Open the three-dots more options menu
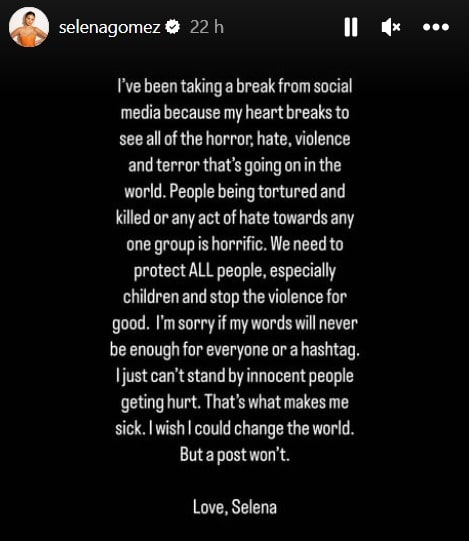 click(x=436, y=27)
